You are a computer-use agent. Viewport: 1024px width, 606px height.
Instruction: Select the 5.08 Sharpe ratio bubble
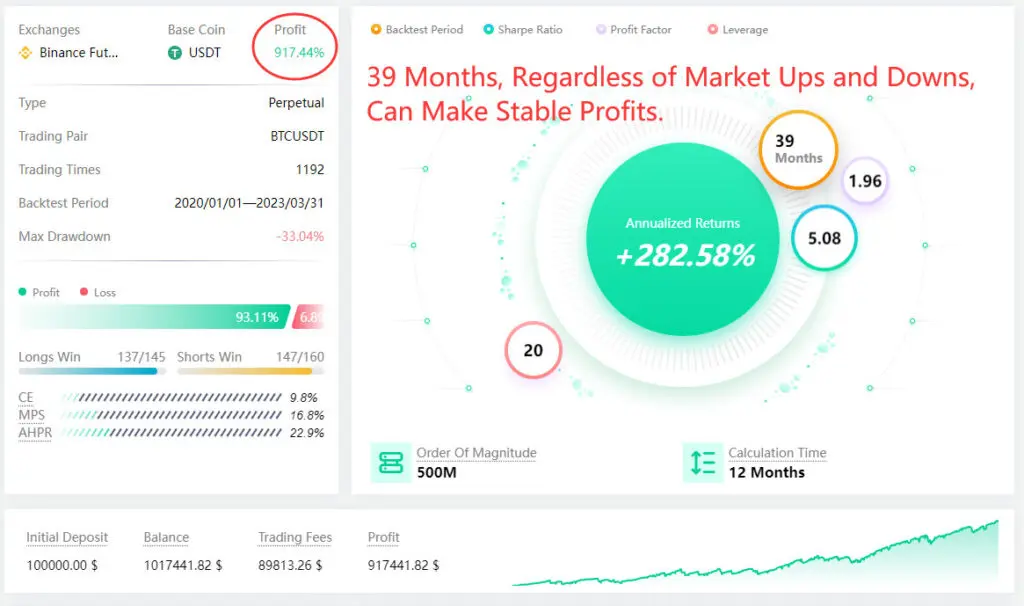coord(824,238)
